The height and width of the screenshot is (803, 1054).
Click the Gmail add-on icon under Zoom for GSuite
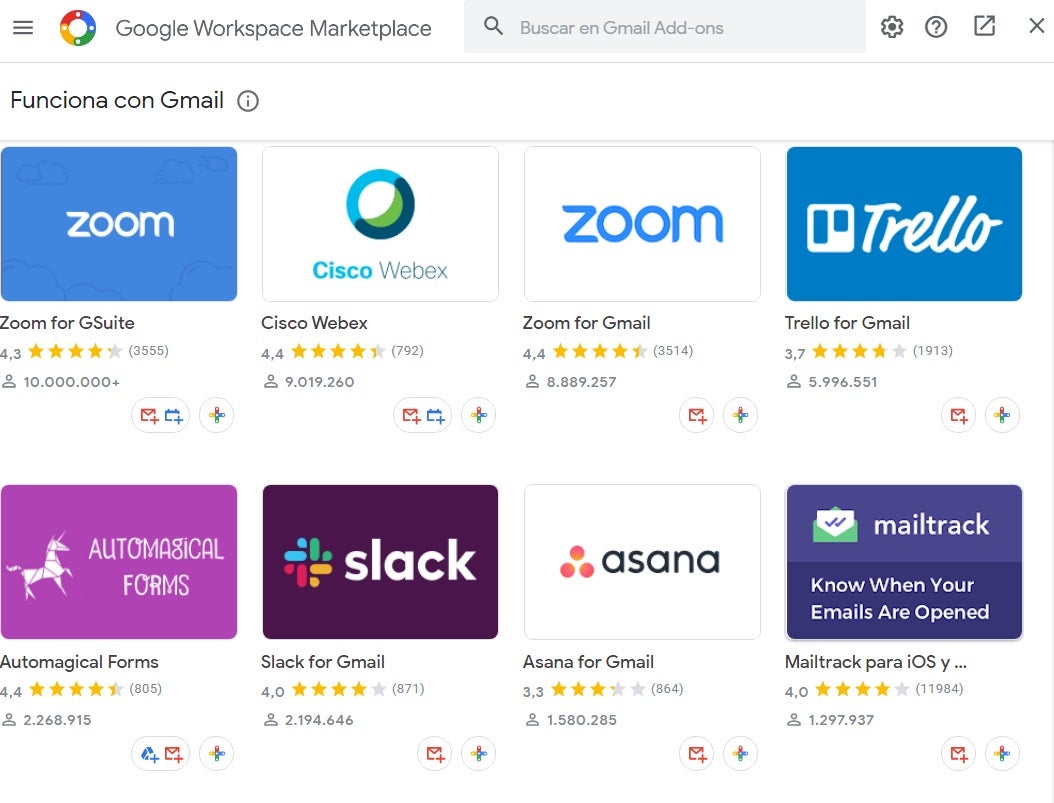click(x=148, y=415)
